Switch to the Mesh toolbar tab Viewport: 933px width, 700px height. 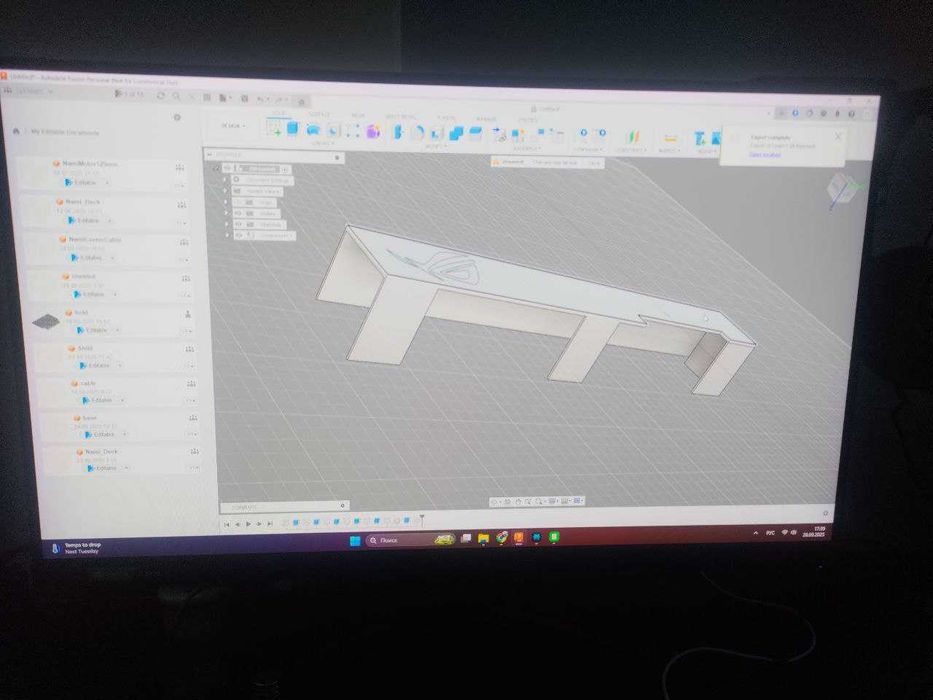tap(358, 115)
